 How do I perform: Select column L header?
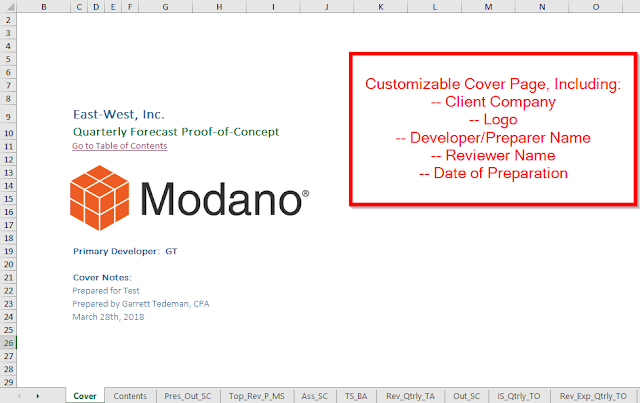click(x=434, y=7)
